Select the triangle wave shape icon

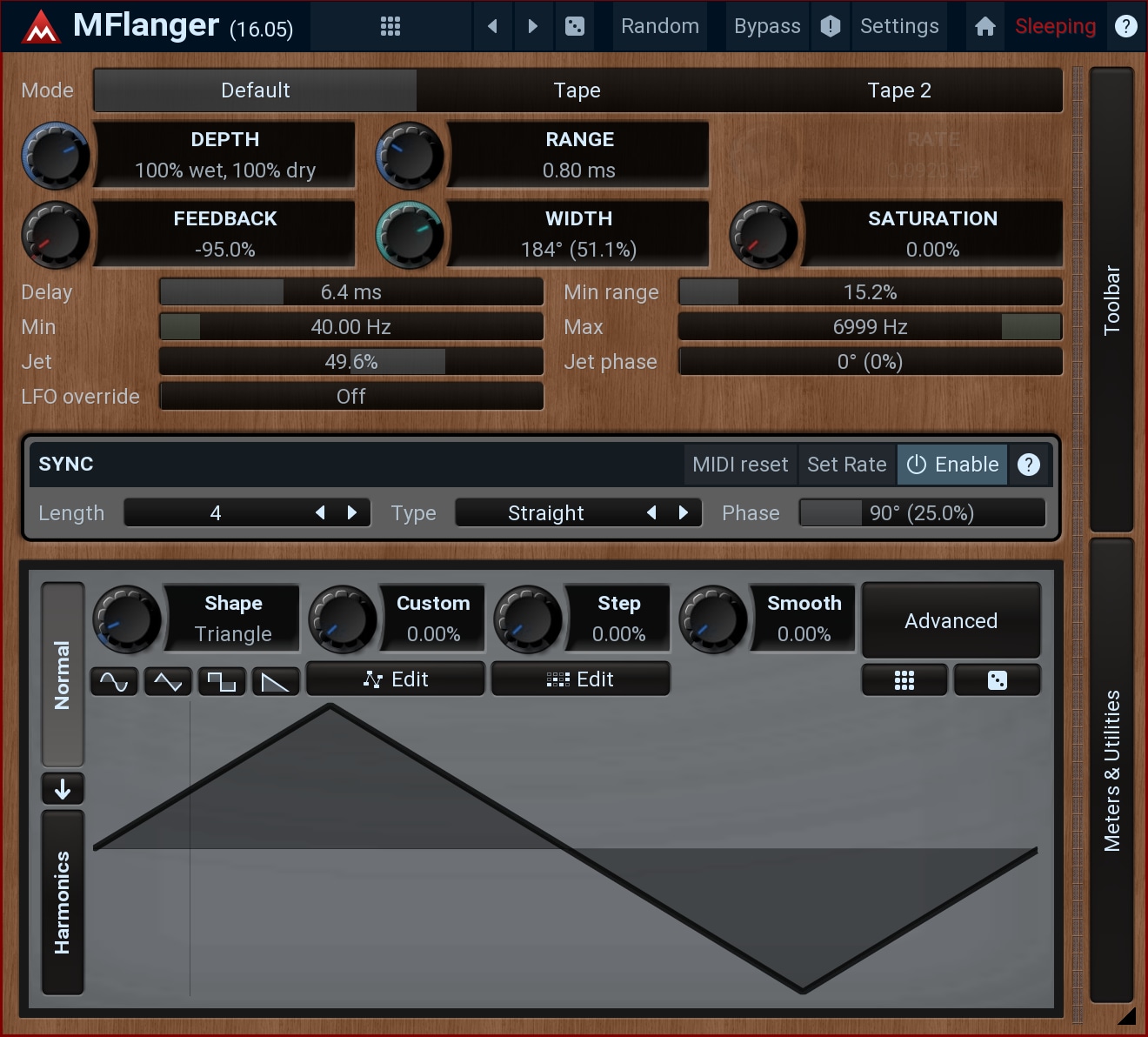point(168,681)
